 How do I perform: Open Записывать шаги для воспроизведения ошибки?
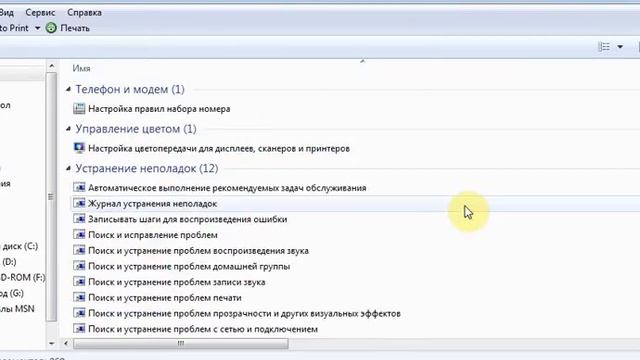point(188,220)
